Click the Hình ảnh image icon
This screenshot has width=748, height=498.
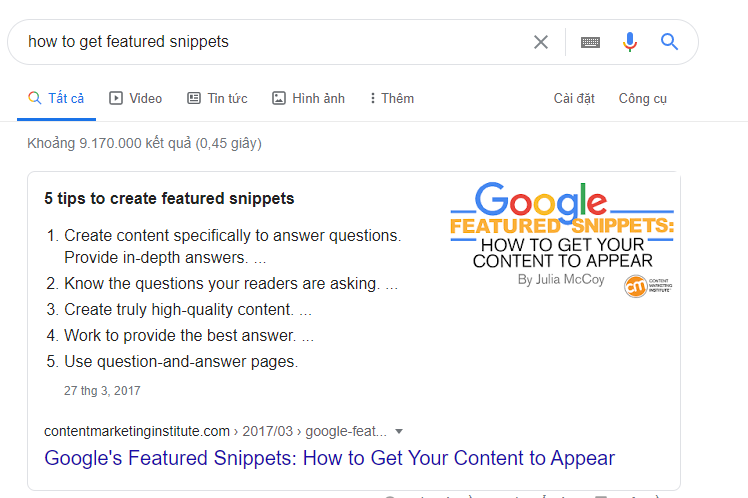click(279, 98)
